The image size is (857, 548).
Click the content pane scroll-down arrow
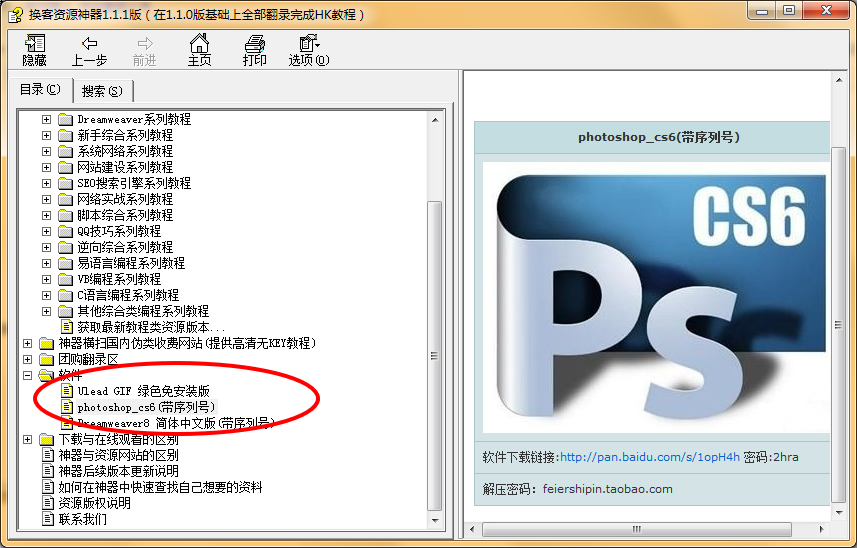coord(839,512)
